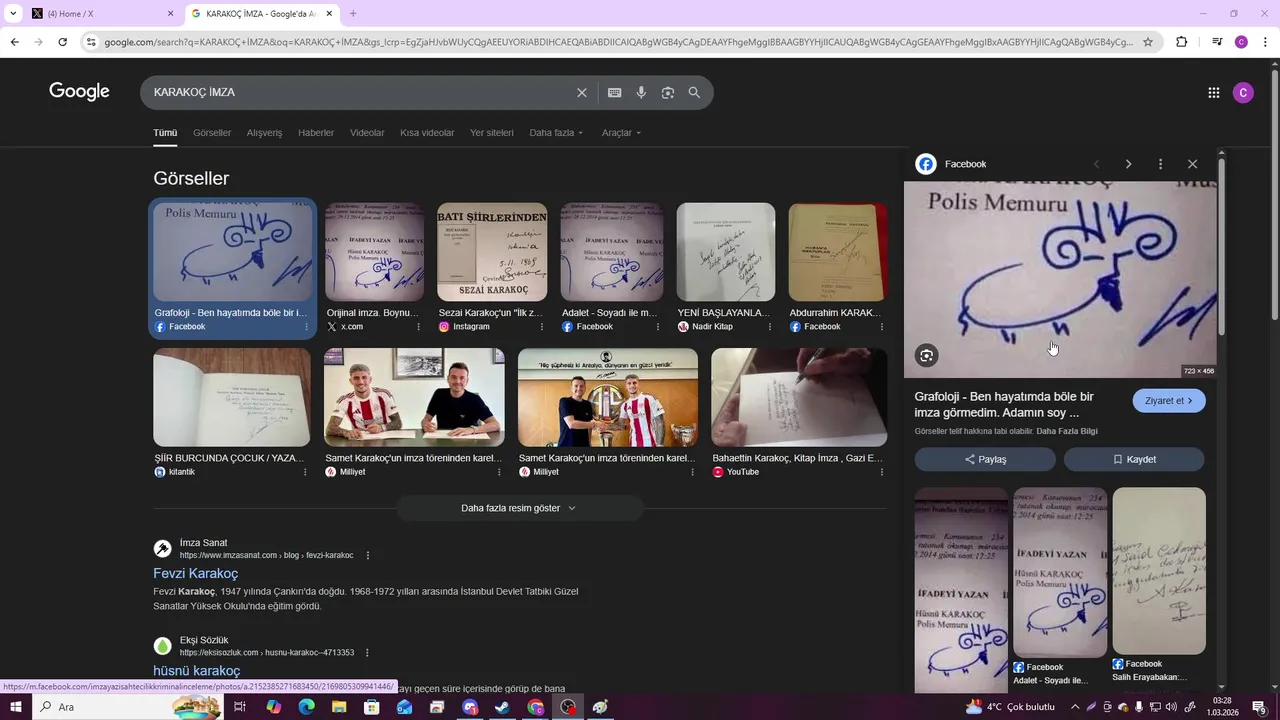Go to next image in preview panel

[1128, 164]
